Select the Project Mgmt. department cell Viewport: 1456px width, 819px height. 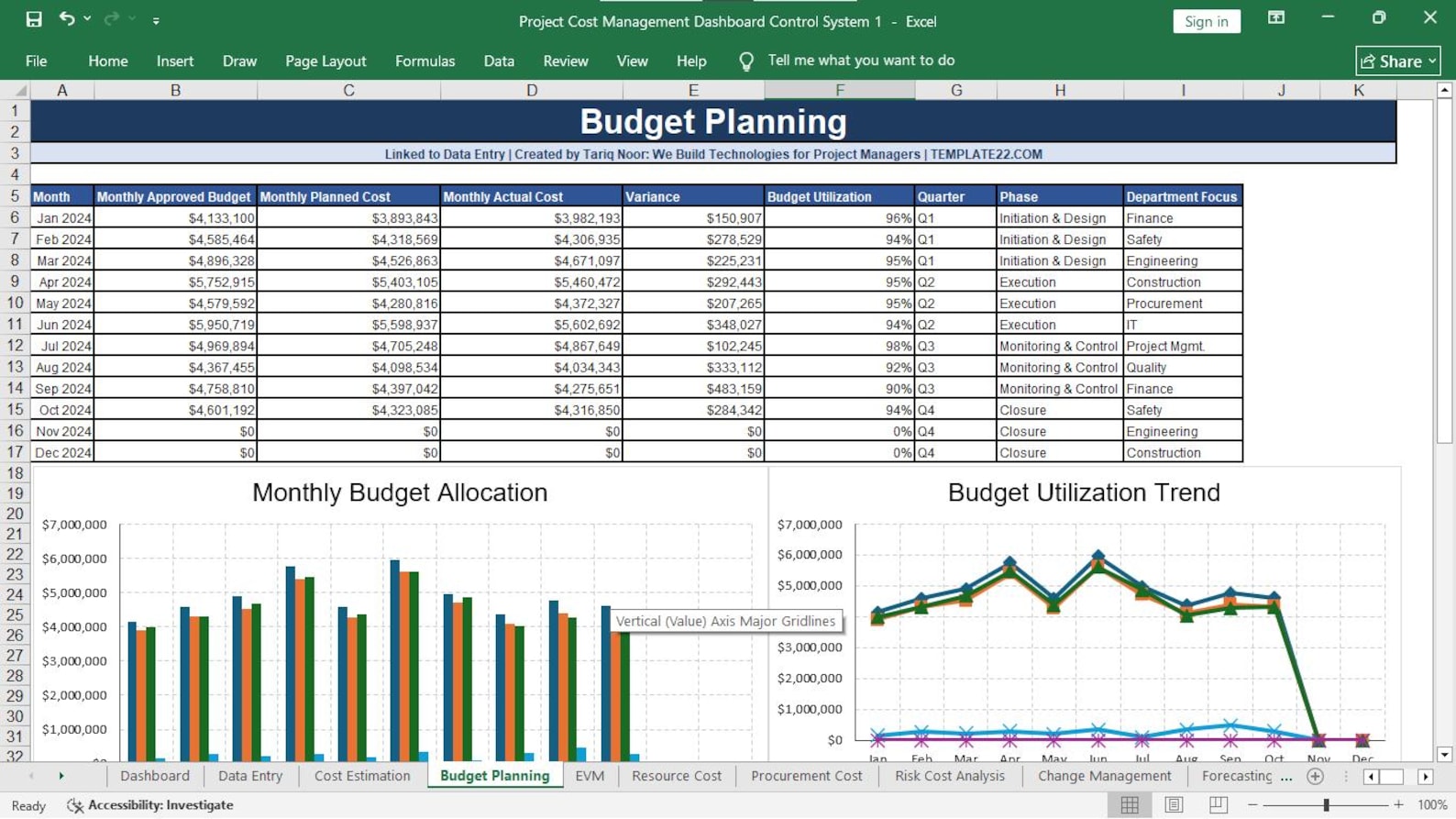pyautogui.click(x=1183, y=346)
